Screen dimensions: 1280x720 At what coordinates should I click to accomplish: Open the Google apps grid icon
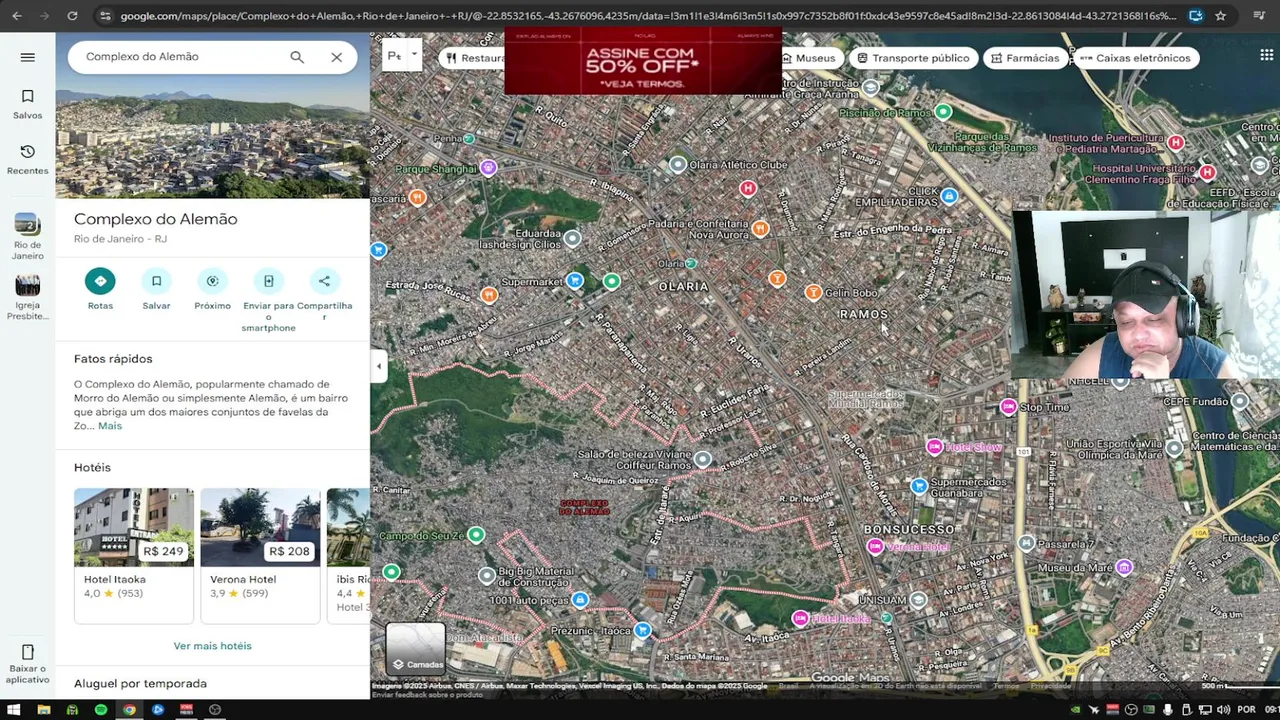(1266, 56)
